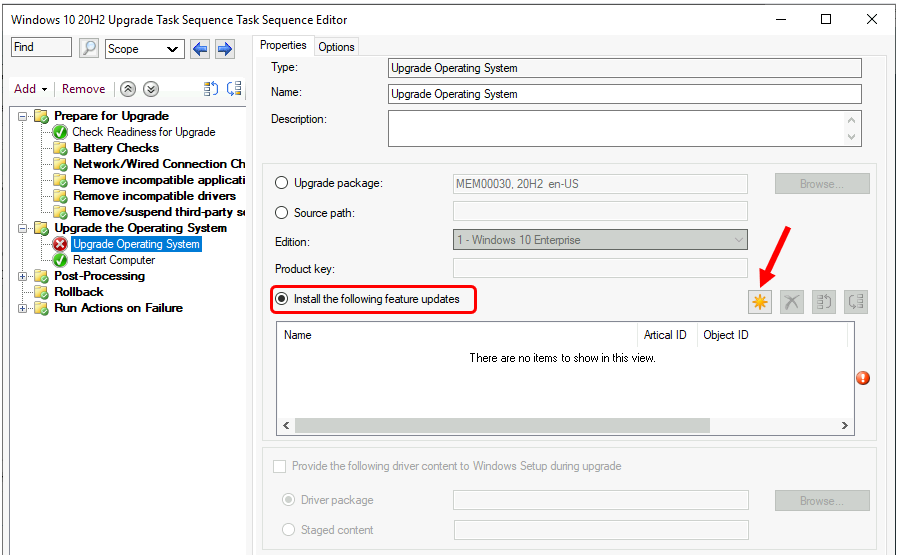Click the Source path field
Viewport: 900px width, 560px height.
pos(600,211)
